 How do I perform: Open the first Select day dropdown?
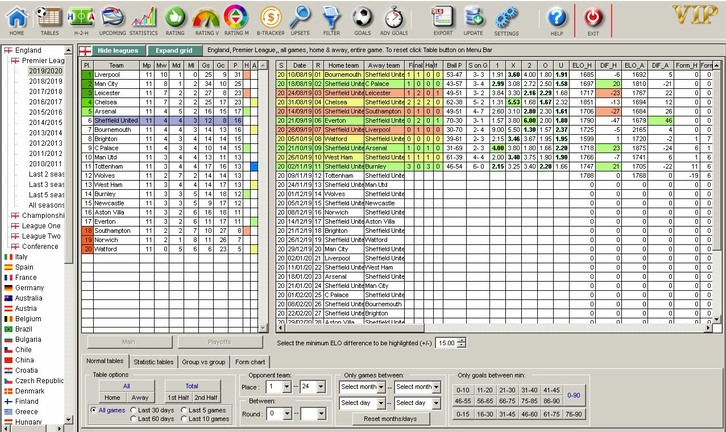[x=359, y=402]
